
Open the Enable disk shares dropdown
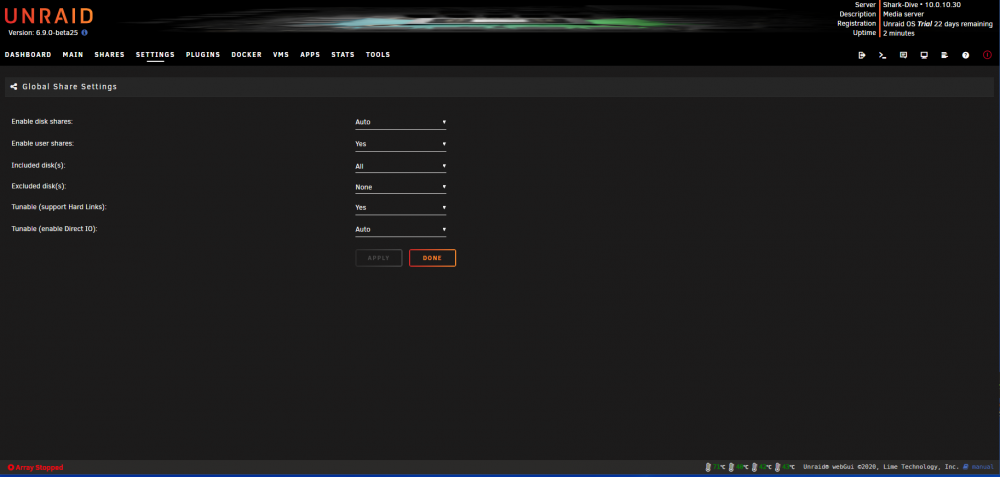(x=401, y=122)
